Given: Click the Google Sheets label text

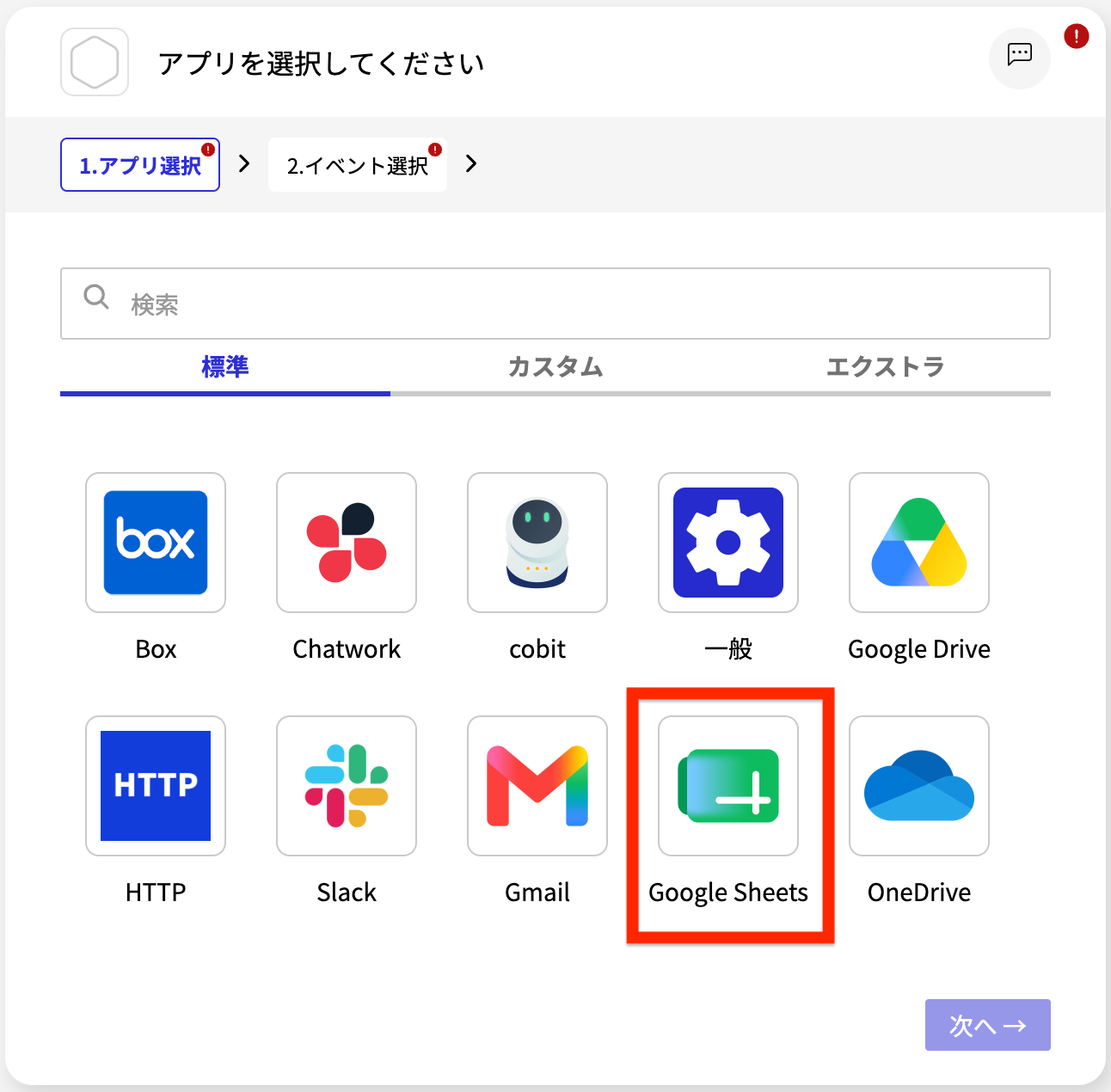Looking at the screenshot, I should point(728,893).
